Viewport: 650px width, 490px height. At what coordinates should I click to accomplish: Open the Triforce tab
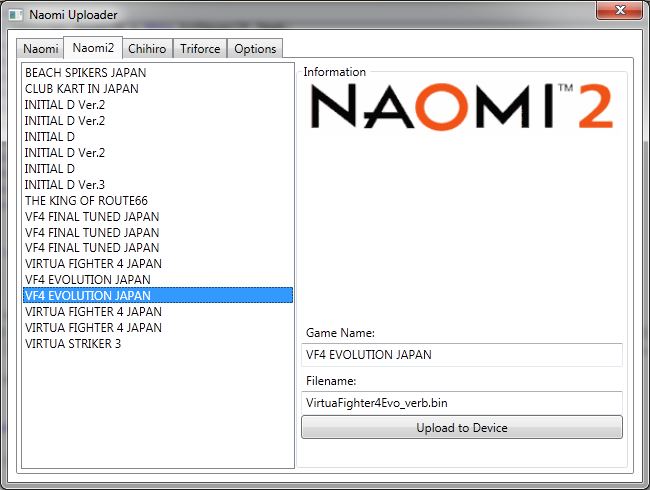click(x=200, y=49)
